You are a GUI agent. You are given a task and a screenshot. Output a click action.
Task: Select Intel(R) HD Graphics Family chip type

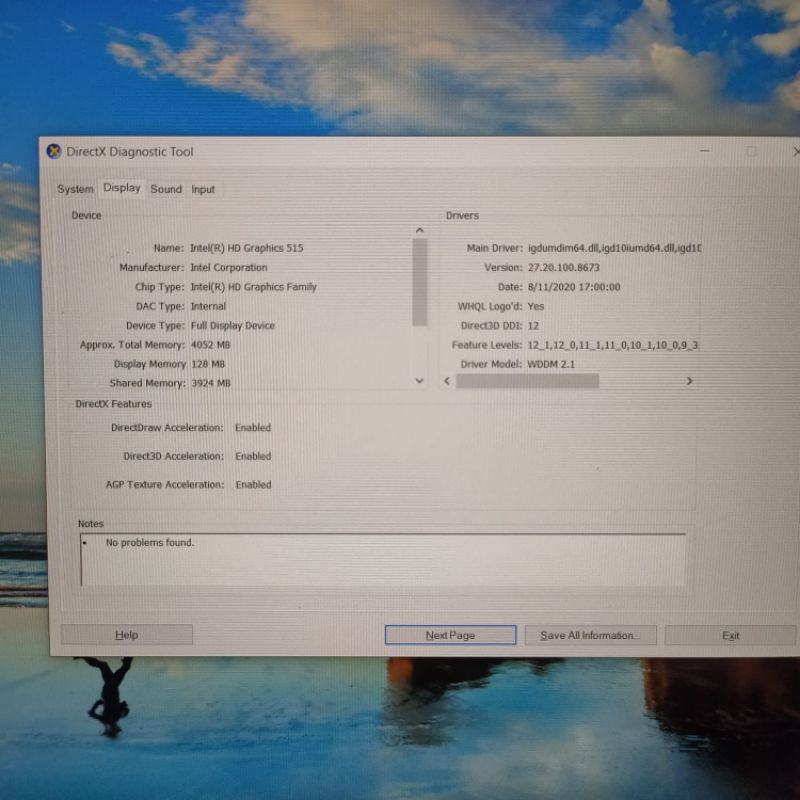[254, 287]
